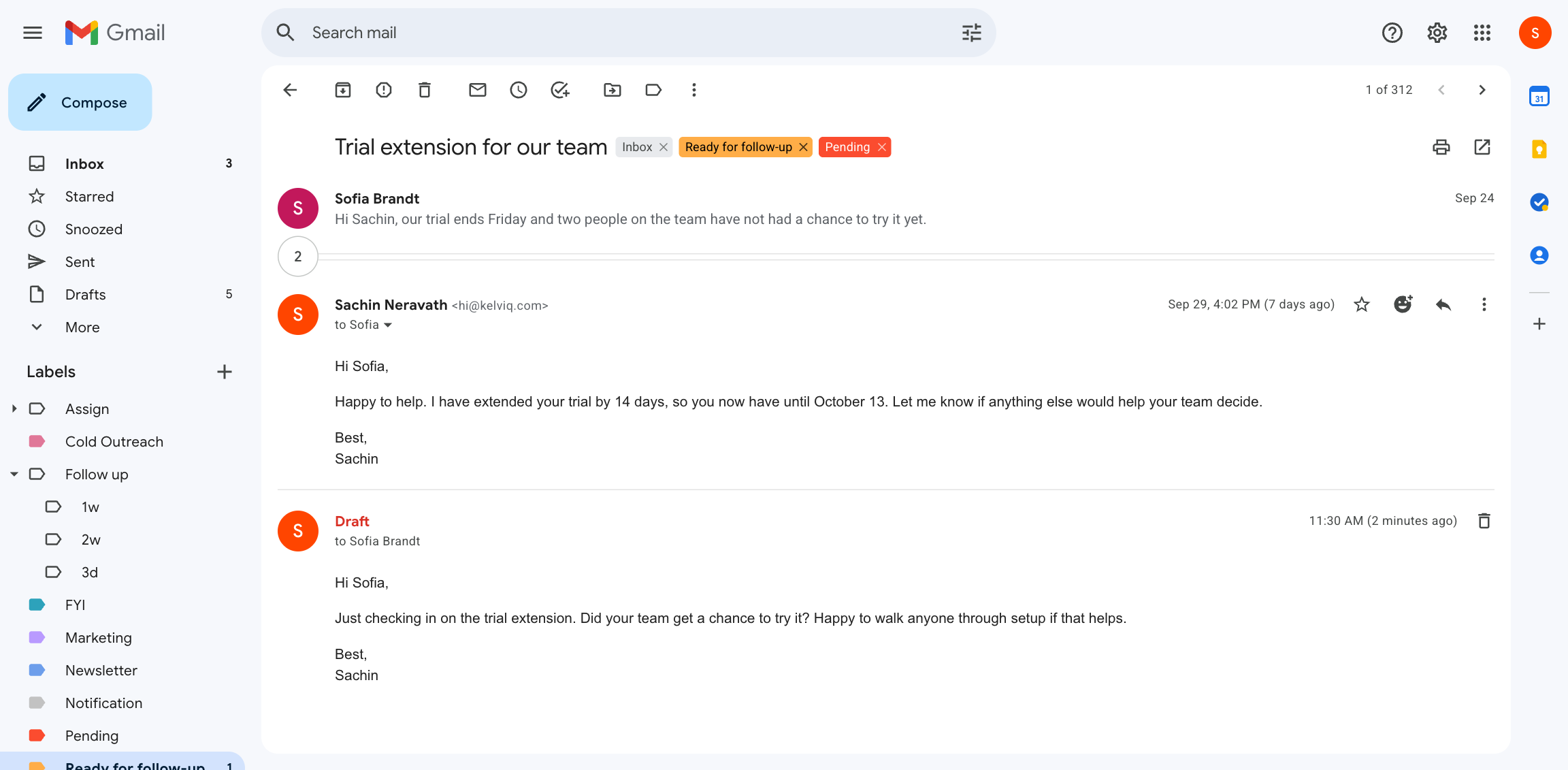Expand the two collapsed messages

(x=298, y=257)
